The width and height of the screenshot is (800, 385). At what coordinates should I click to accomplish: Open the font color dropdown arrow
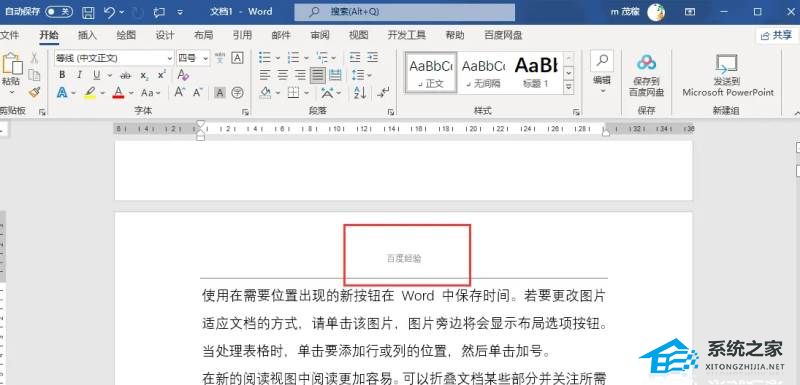131,93
